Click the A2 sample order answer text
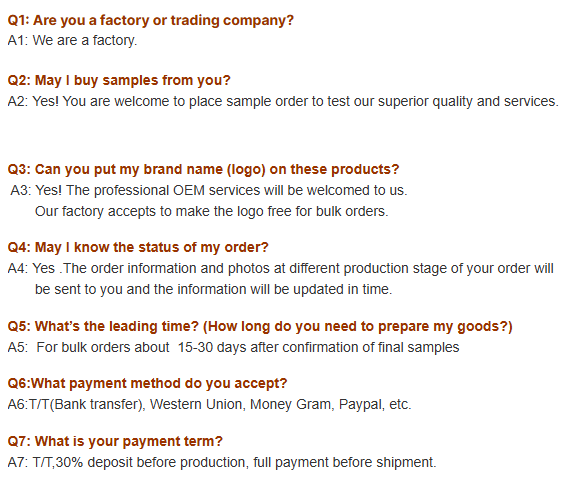Viewport: 588px width, 481px height. pyautogui.click(x=283, y=102)
